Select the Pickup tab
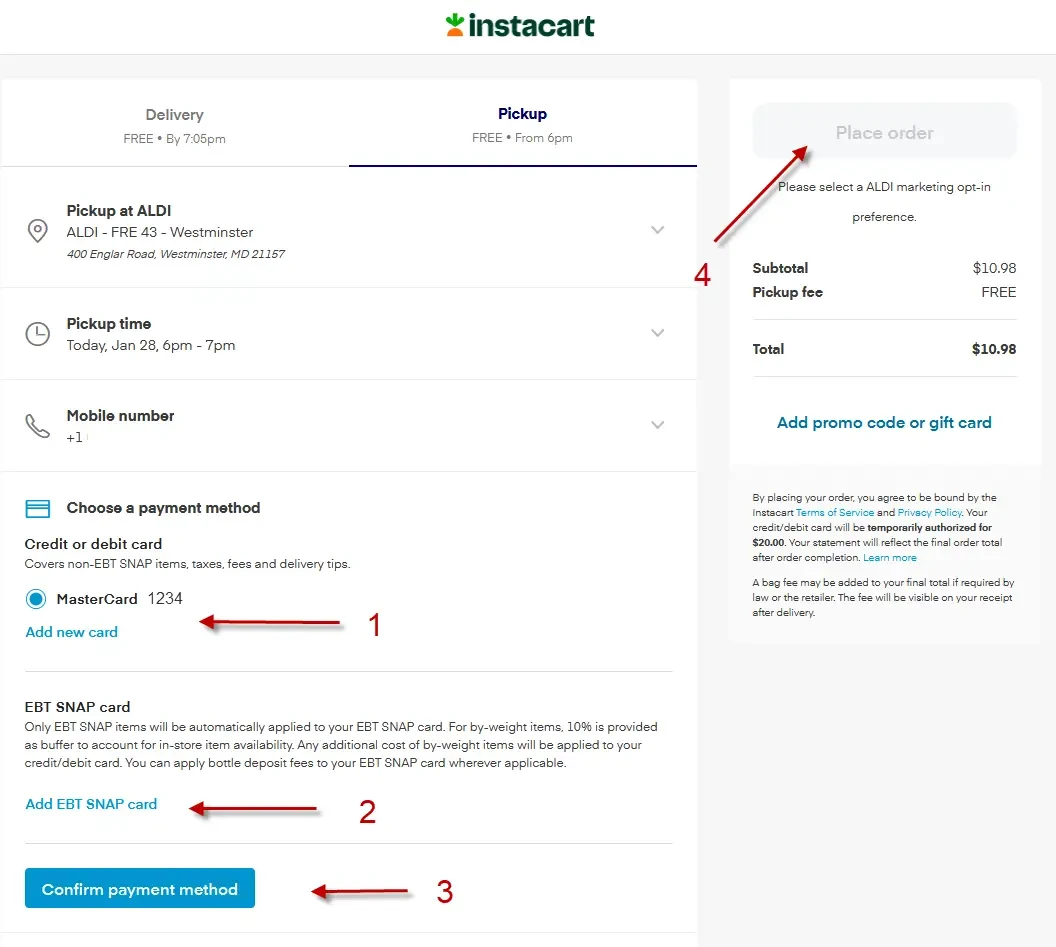The width and height of the screenshot is (1056, 947). (x=523, y=125)
